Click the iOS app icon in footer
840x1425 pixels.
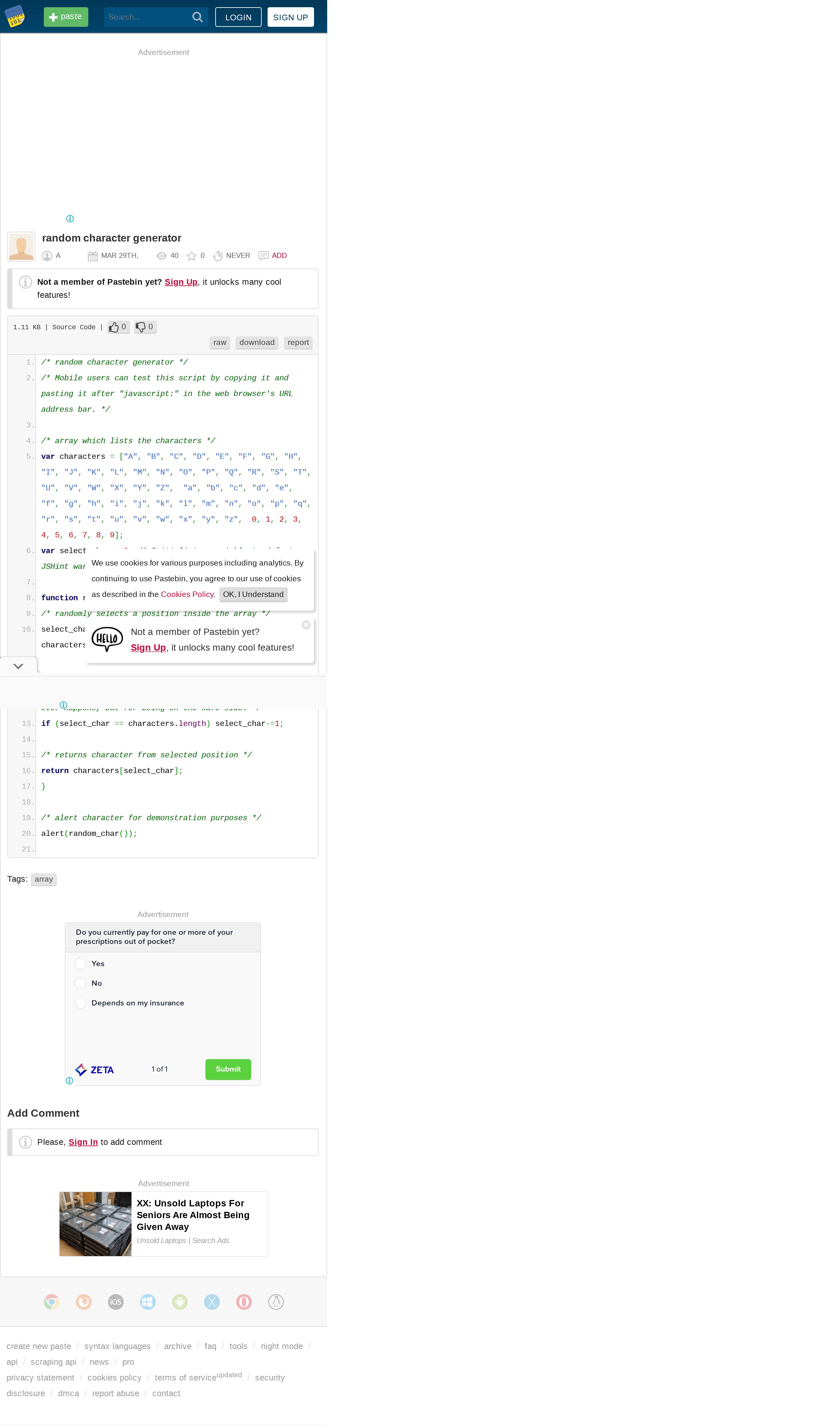point(116,1302)
